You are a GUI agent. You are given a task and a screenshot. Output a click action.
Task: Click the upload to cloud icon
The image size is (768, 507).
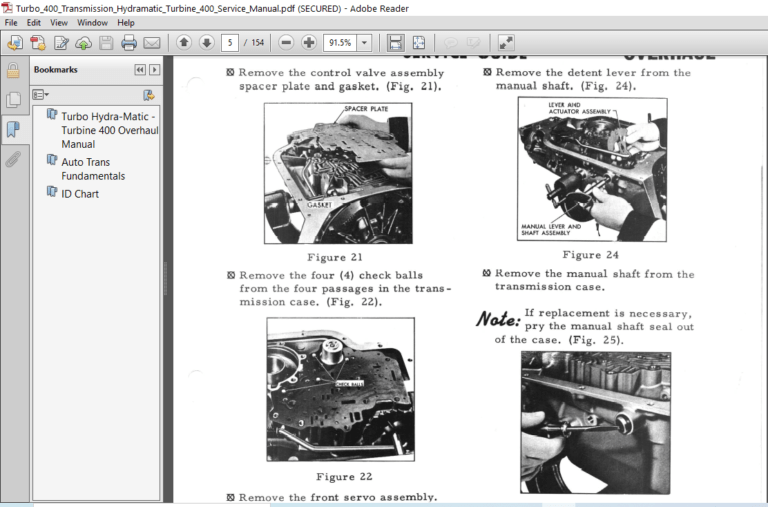pos(83,43)
